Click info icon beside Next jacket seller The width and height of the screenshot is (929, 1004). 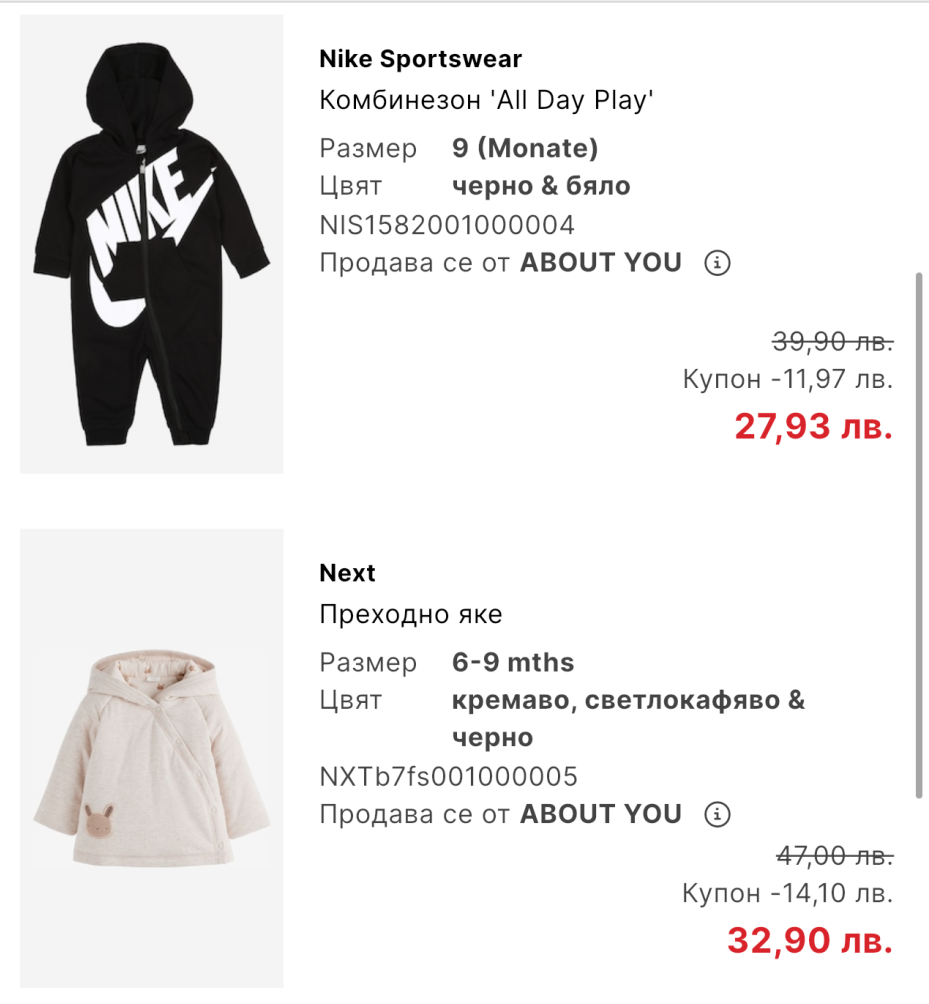click(x=718, y=814)
